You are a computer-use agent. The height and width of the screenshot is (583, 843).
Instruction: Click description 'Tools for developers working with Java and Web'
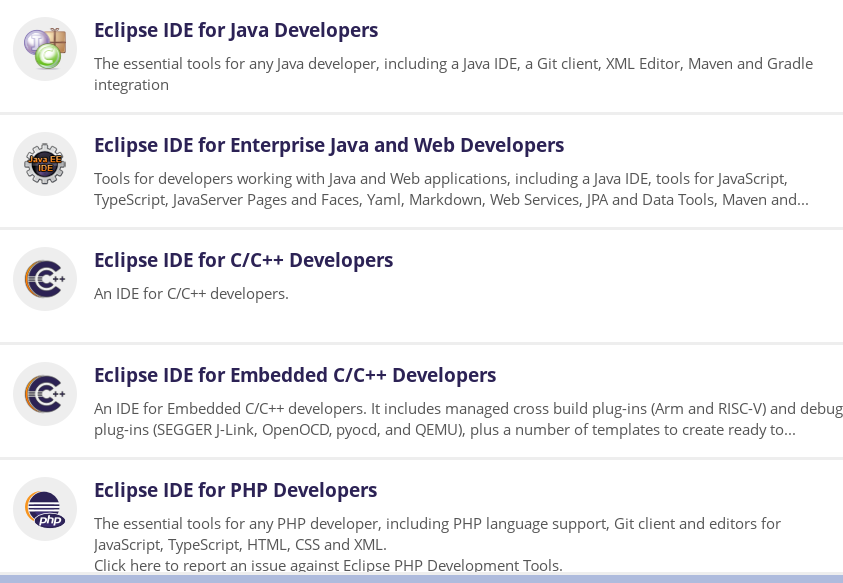coord(441,179)
